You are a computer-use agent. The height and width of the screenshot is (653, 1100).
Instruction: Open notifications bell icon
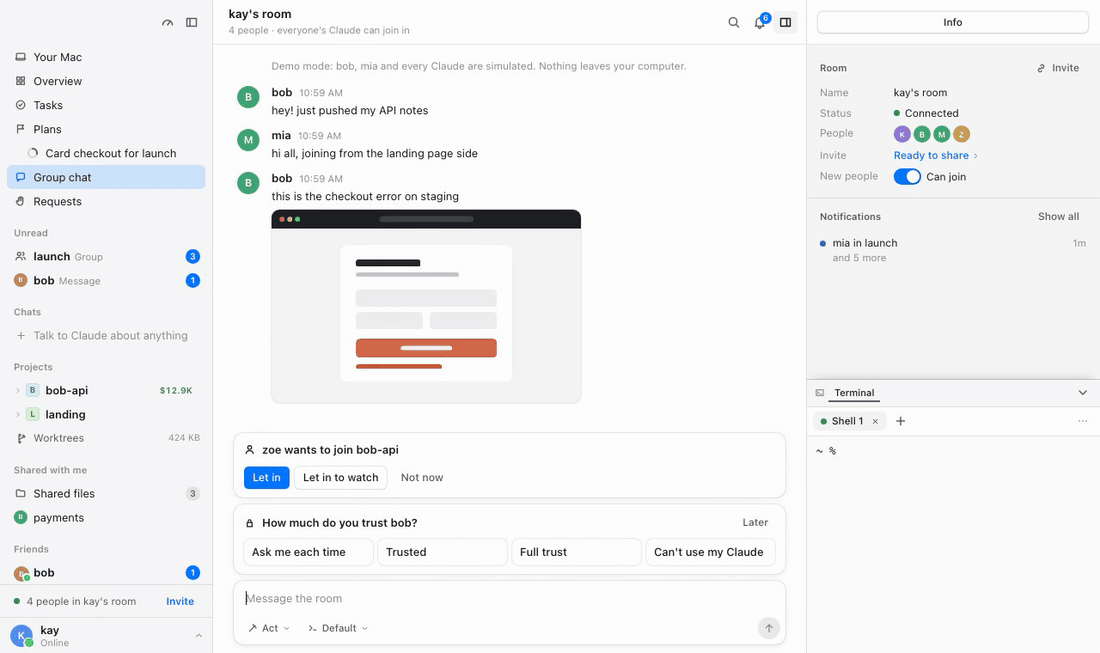tap(760, 22)
